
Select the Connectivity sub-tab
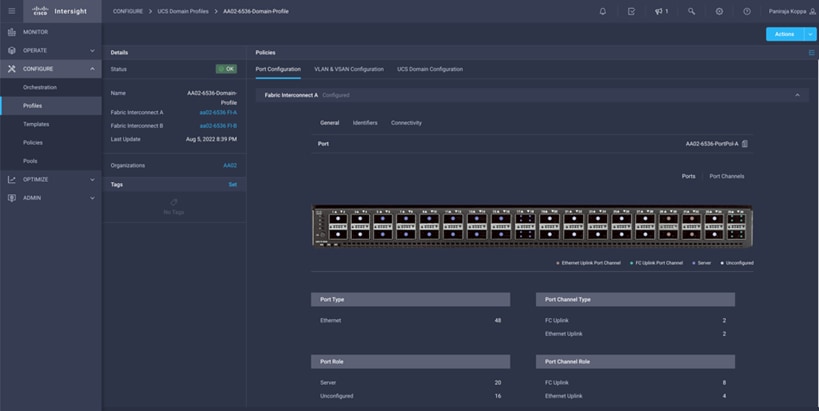pos(406,123)
